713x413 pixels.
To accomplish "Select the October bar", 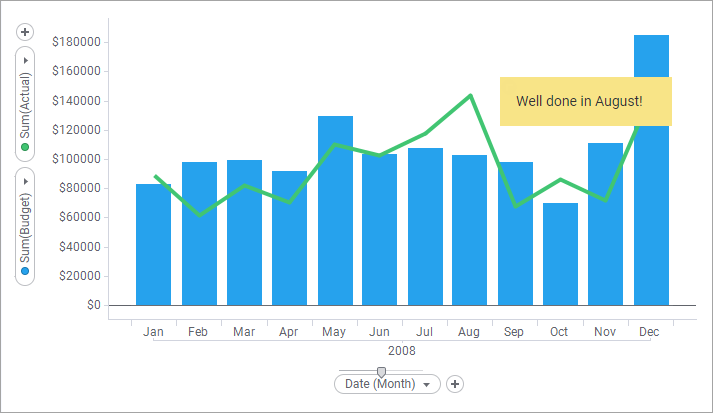I will (560, 262).
